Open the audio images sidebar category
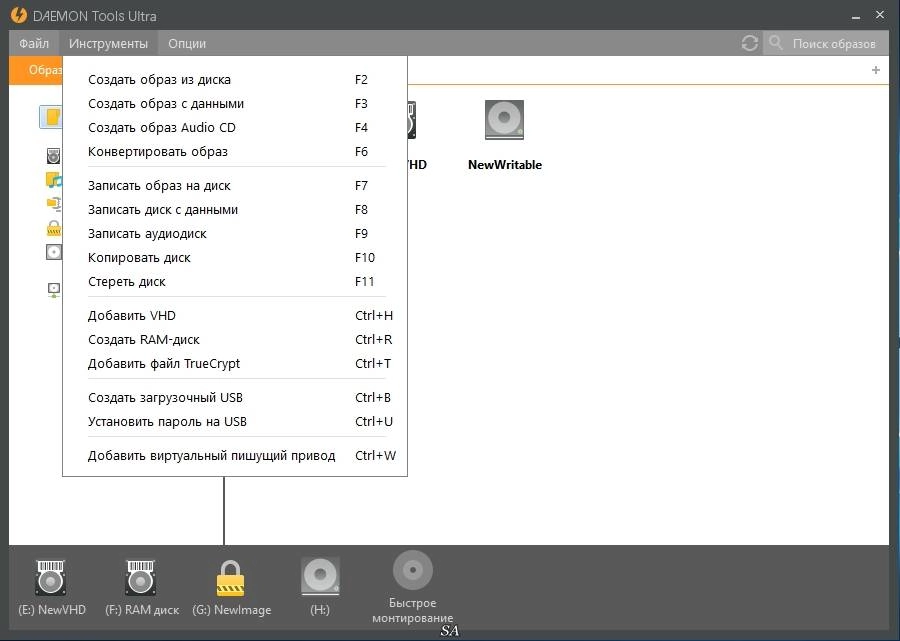The width and height of the screenshot is (900, 641). pos(53,180)
